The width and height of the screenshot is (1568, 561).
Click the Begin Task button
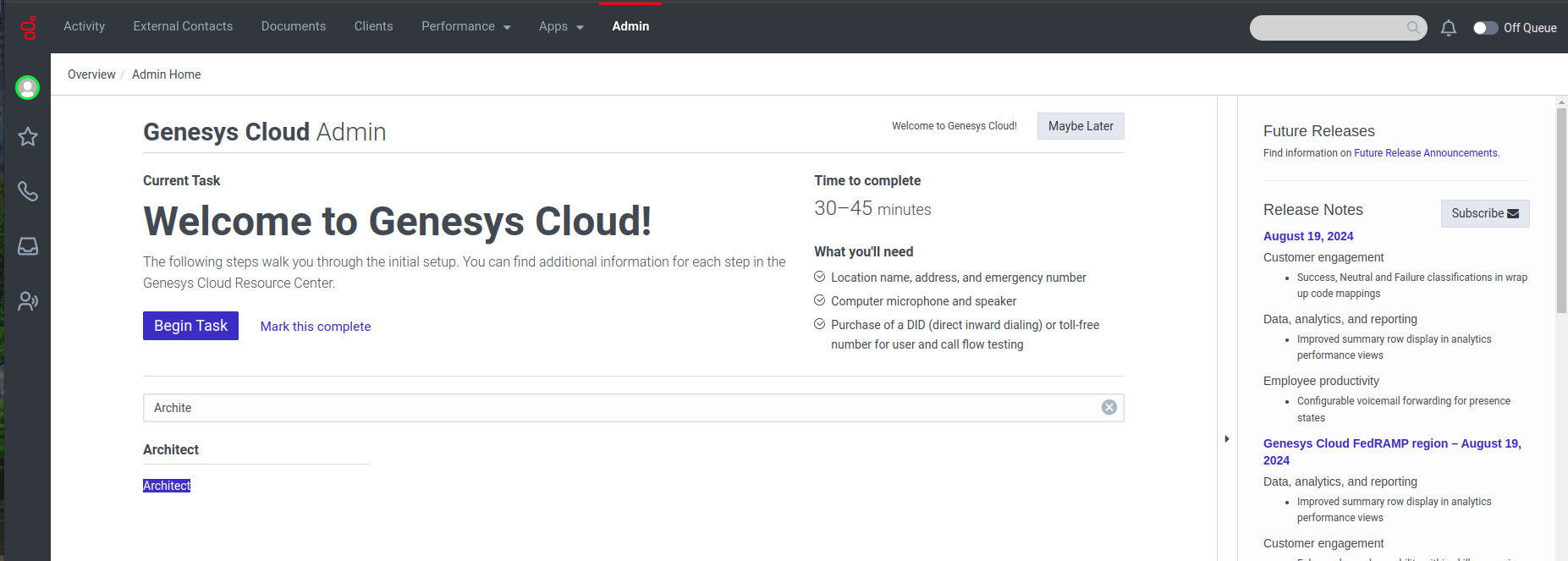coord(190,326)
